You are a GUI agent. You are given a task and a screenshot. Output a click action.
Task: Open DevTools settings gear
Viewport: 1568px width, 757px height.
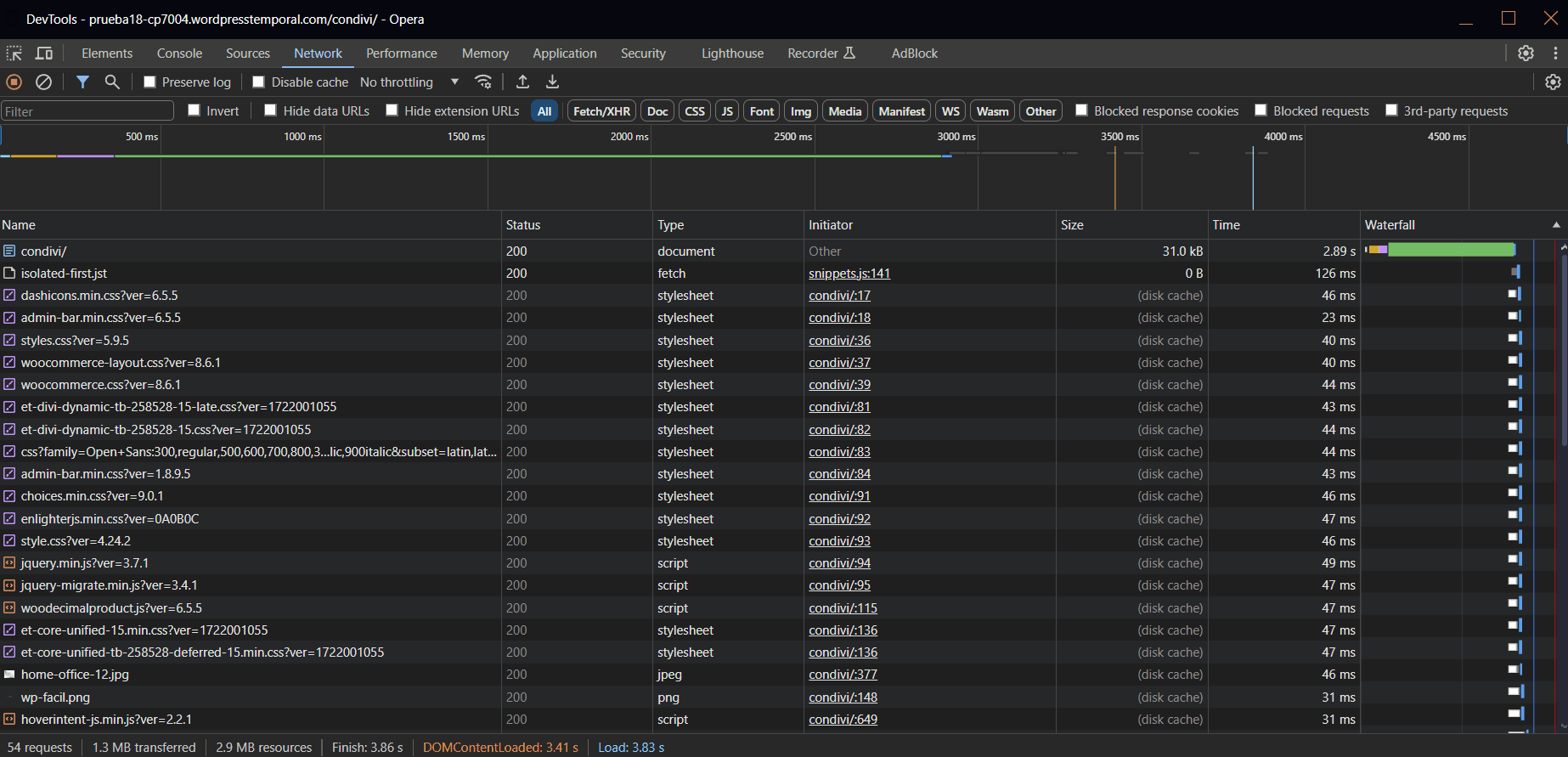1526,54
